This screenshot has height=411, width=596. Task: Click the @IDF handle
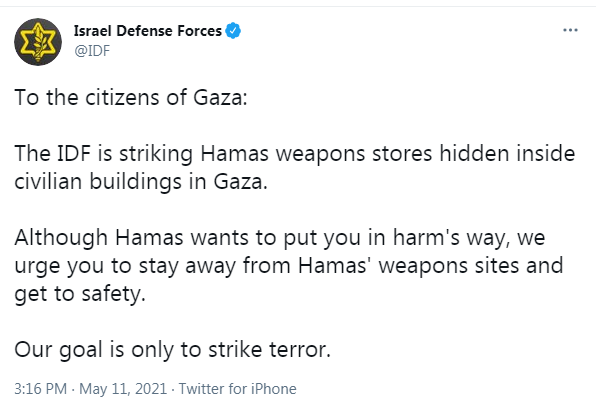point(92,51)
